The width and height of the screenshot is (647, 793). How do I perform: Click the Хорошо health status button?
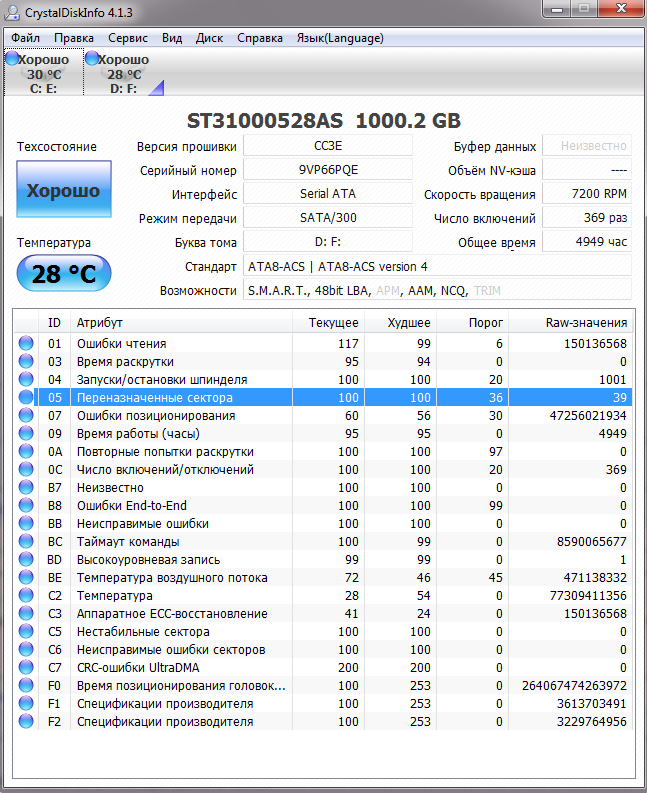tap(63, 190)
